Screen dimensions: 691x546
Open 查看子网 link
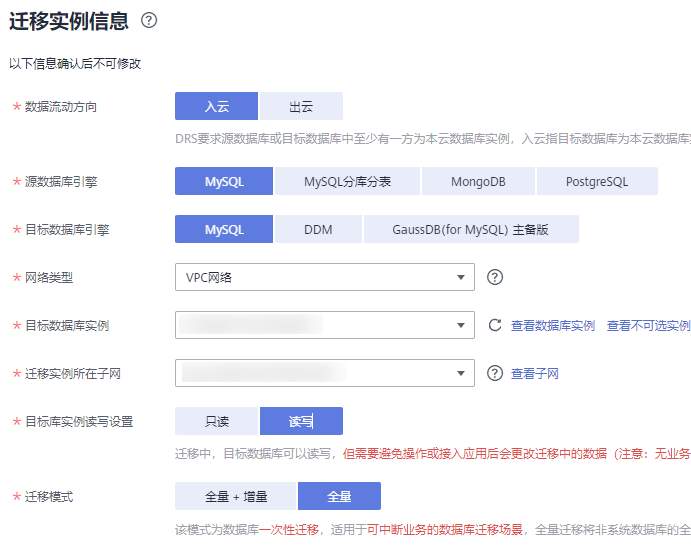click(535, 374)
